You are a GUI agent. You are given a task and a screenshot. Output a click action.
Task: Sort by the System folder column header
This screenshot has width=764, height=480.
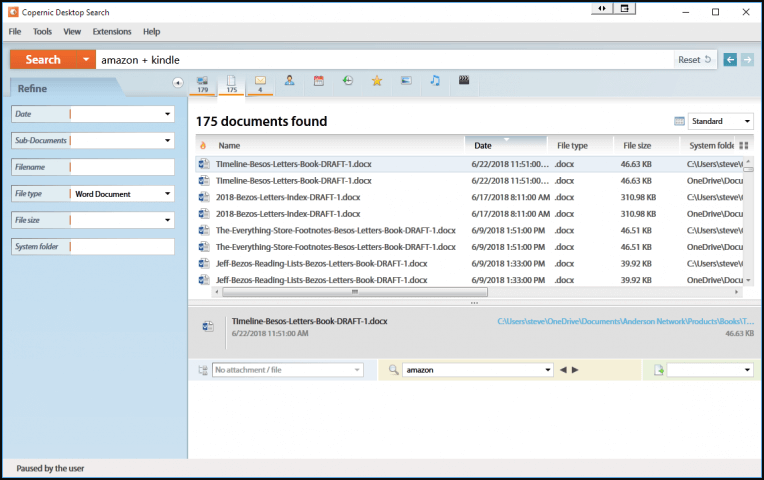click(x=710, y=145)
